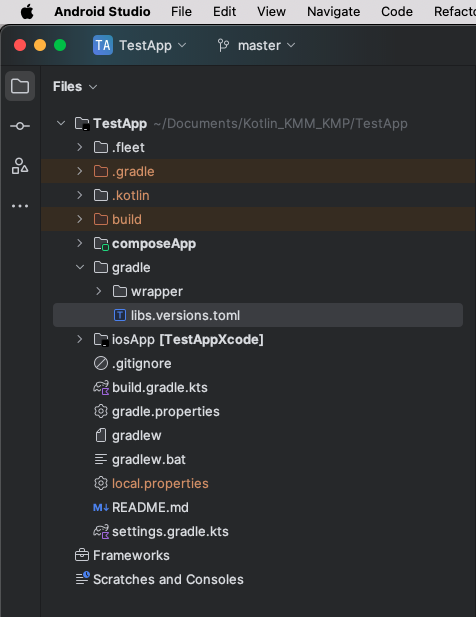
Task: Expand the iosApp module
Action: click(79, 339)
